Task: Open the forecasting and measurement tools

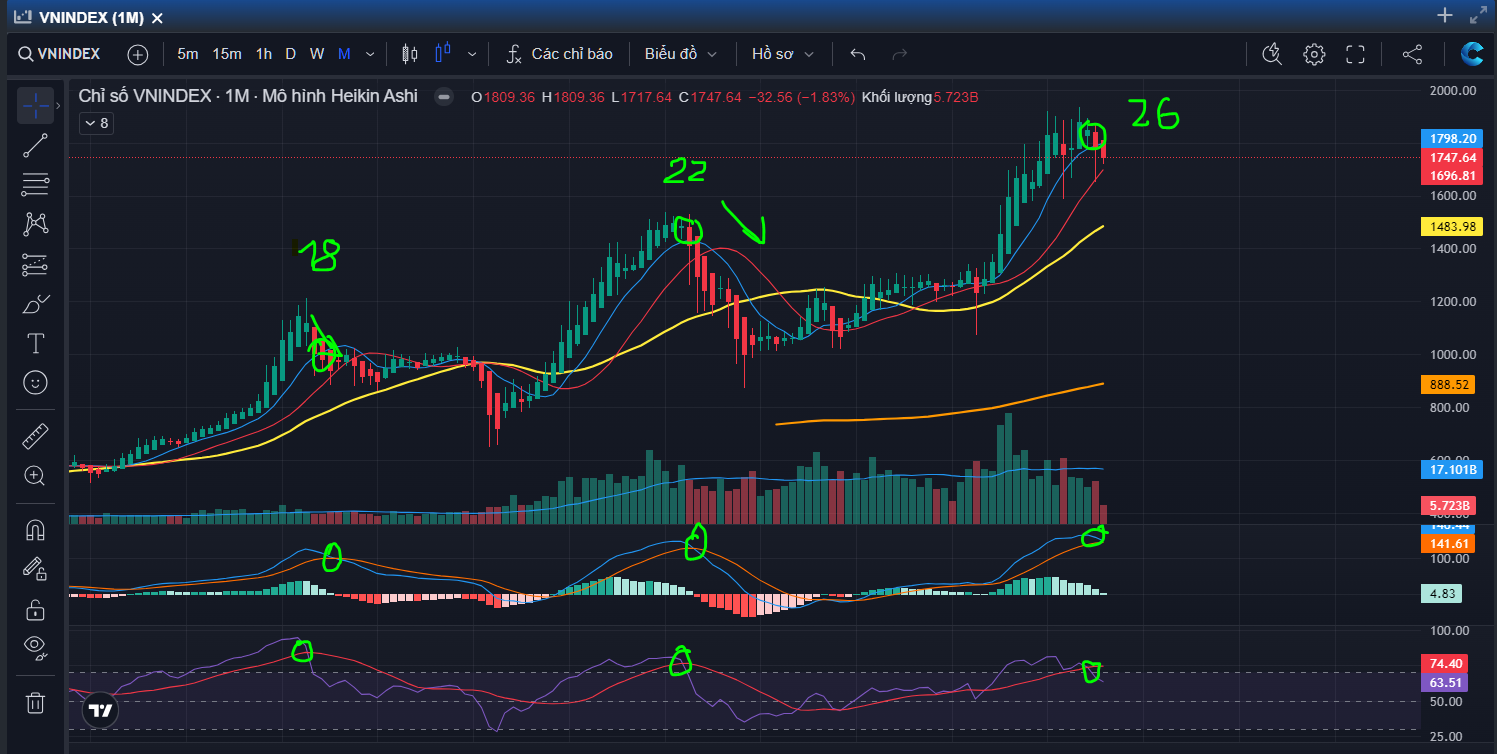Action: (x=35, y=265)
